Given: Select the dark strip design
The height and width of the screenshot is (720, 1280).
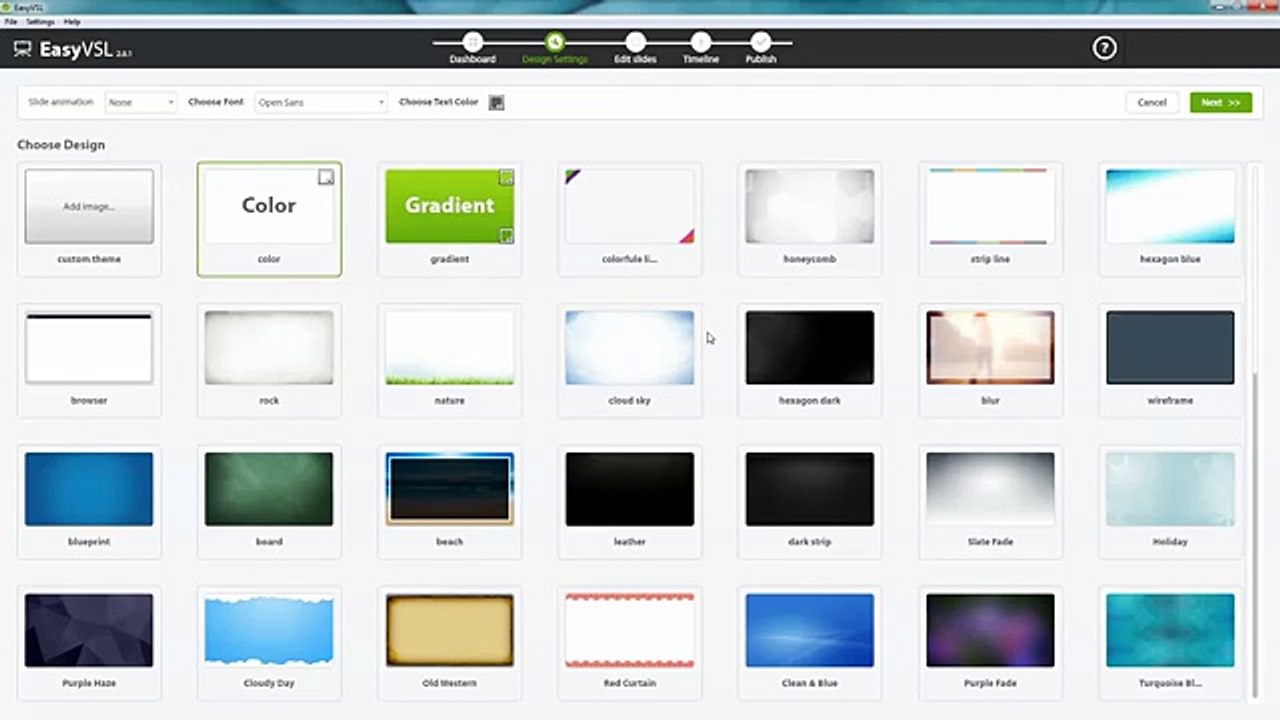Looking at the screenshot, I should (810, 502).
